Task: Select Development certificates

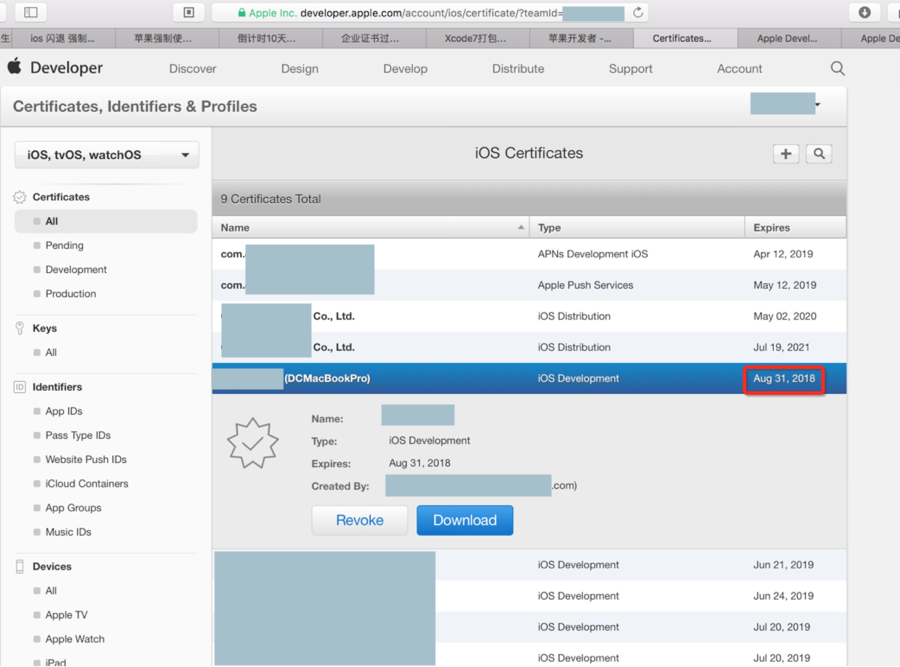Action: [76, 269]
